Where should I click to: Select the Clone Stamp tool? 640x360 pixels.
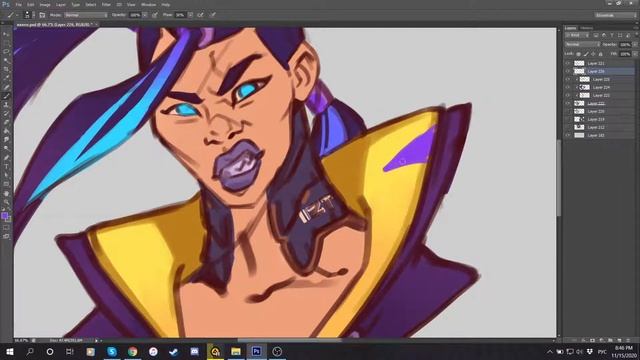6,104
